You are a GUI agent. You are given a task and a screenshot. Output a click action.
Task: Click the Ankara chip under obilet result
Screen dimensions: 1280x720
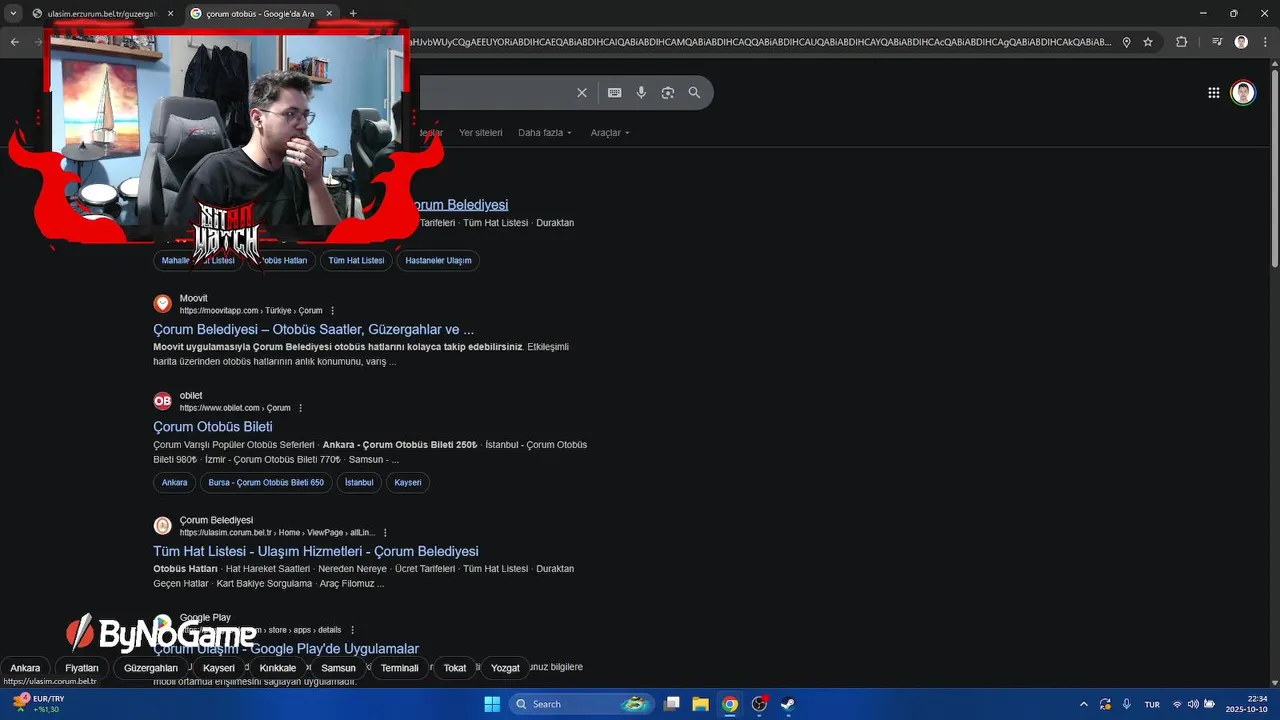(174, 483)
